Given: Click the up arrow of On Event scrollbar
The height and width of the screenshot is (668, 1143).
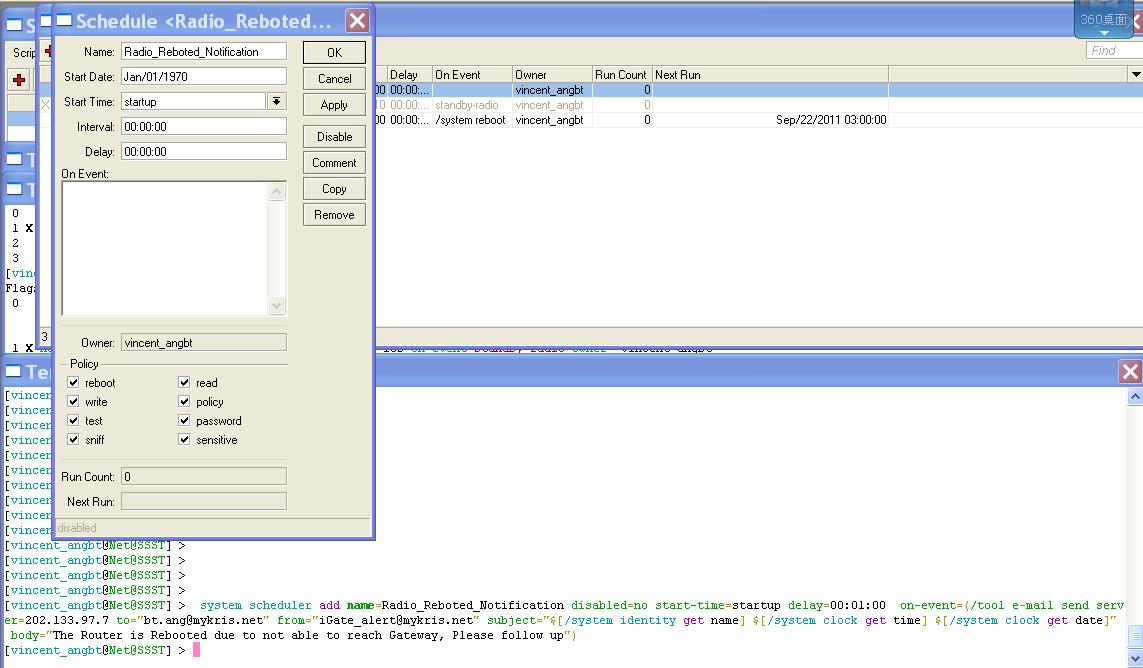Looking at the screenshot, I should coord(276,192).
